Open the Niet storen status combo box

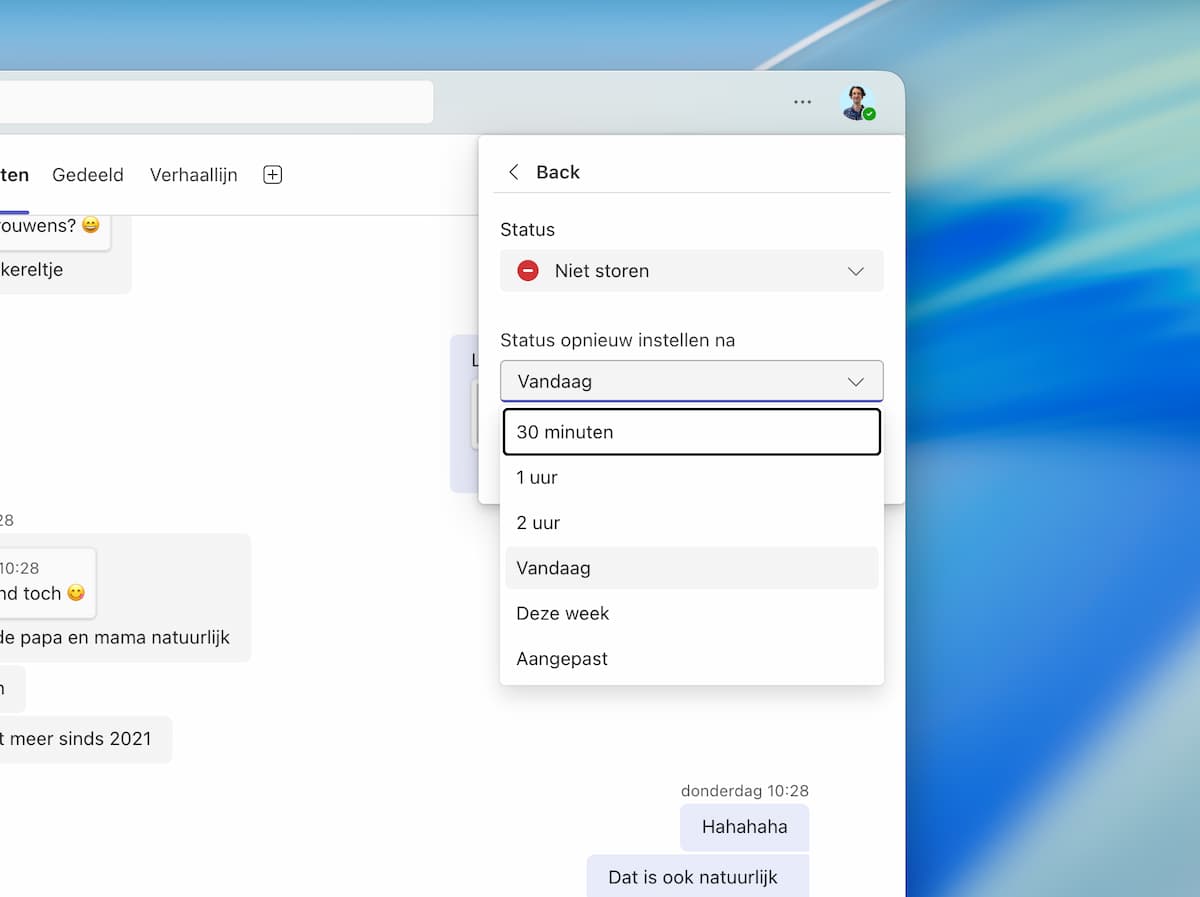click(x=691, y=271)
